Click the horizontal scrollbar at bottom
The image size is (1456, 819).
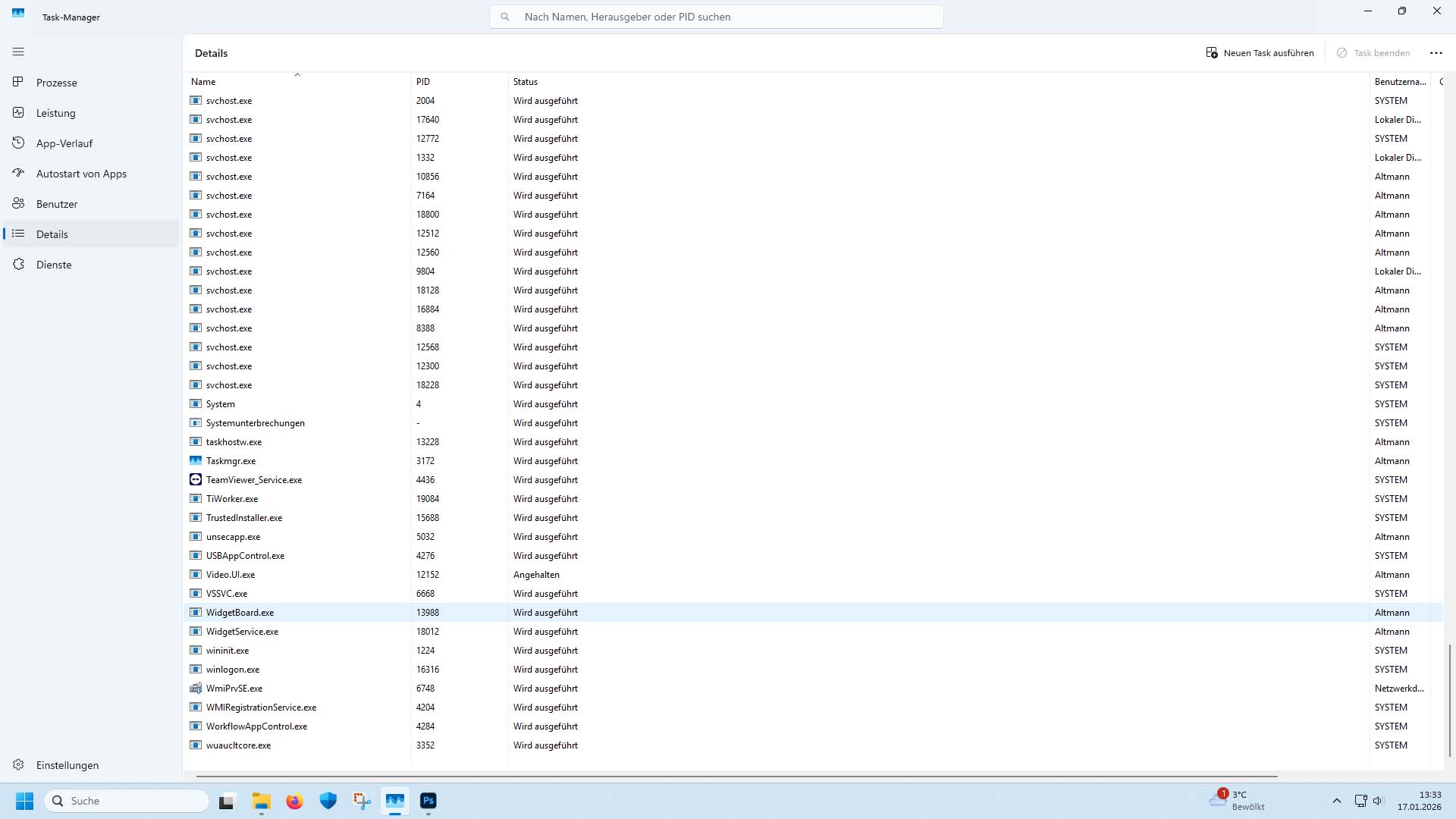click(736, 777)
